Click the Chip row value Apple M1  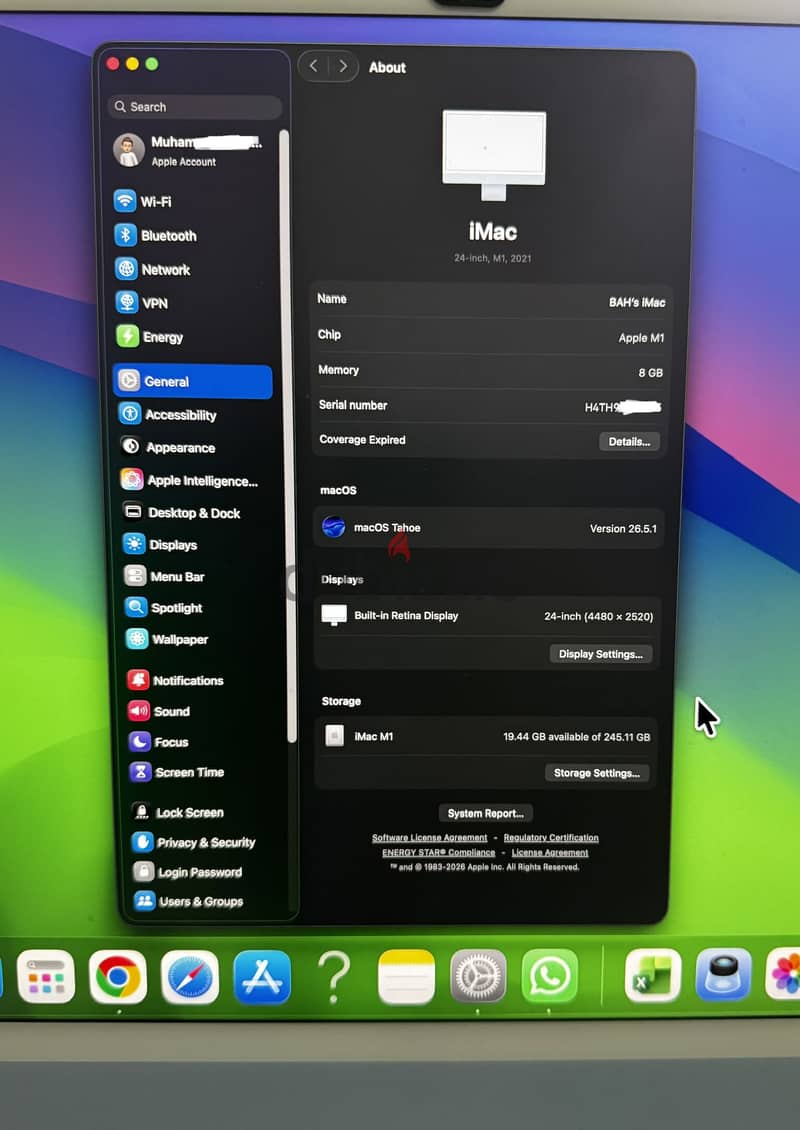coord(641,337)
